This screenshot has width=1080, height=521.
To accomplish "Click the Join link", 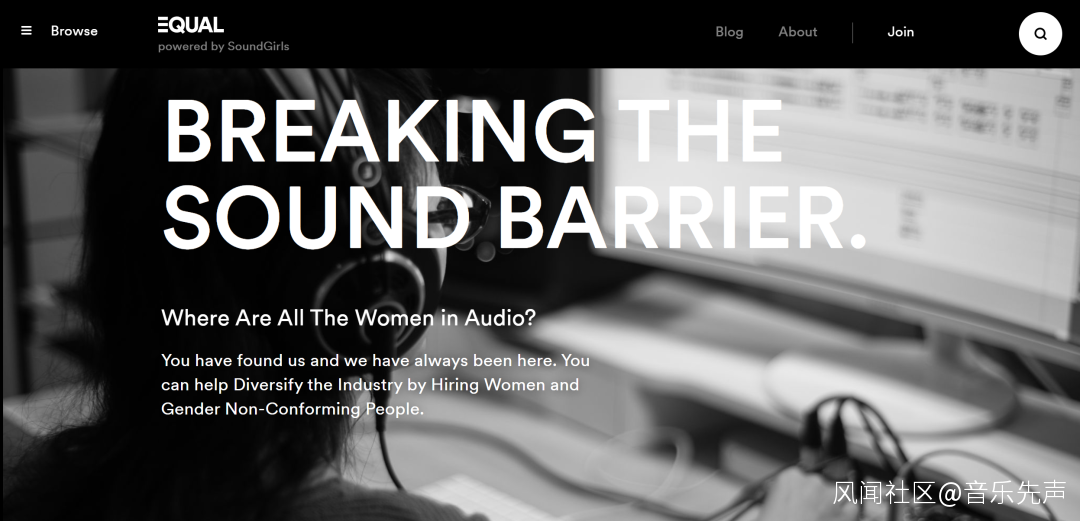I will pos(900,32).
